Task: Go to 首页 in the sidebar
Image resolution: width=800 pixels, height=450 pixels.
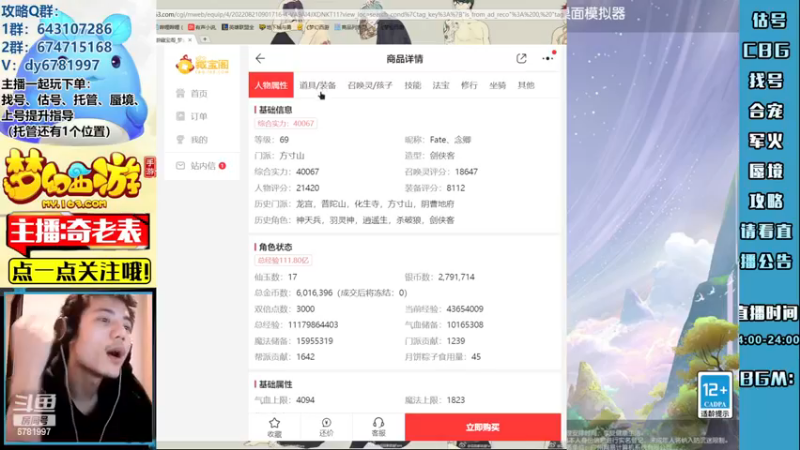Action: point(199,93)
